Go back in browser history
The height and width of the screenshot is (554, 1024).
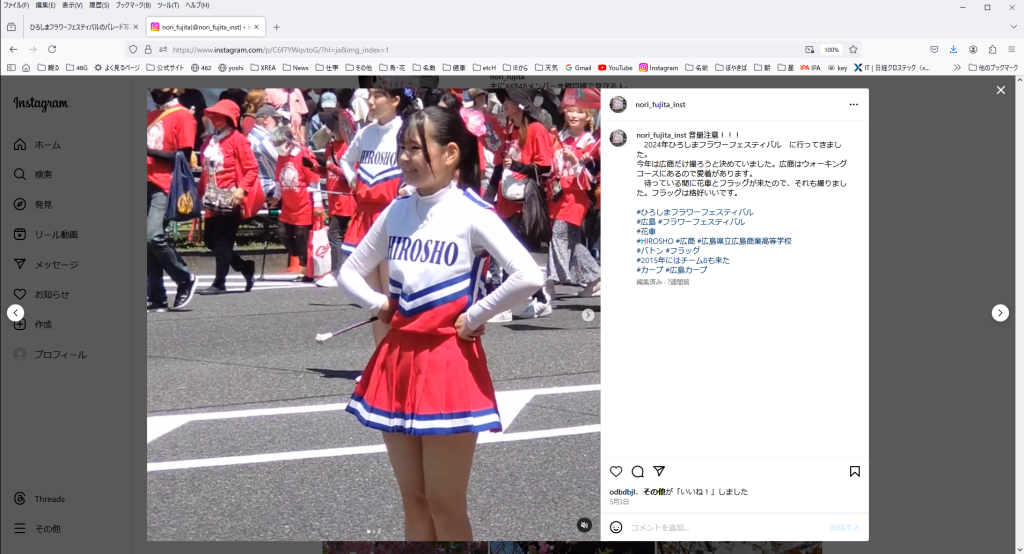pos(13,50)
